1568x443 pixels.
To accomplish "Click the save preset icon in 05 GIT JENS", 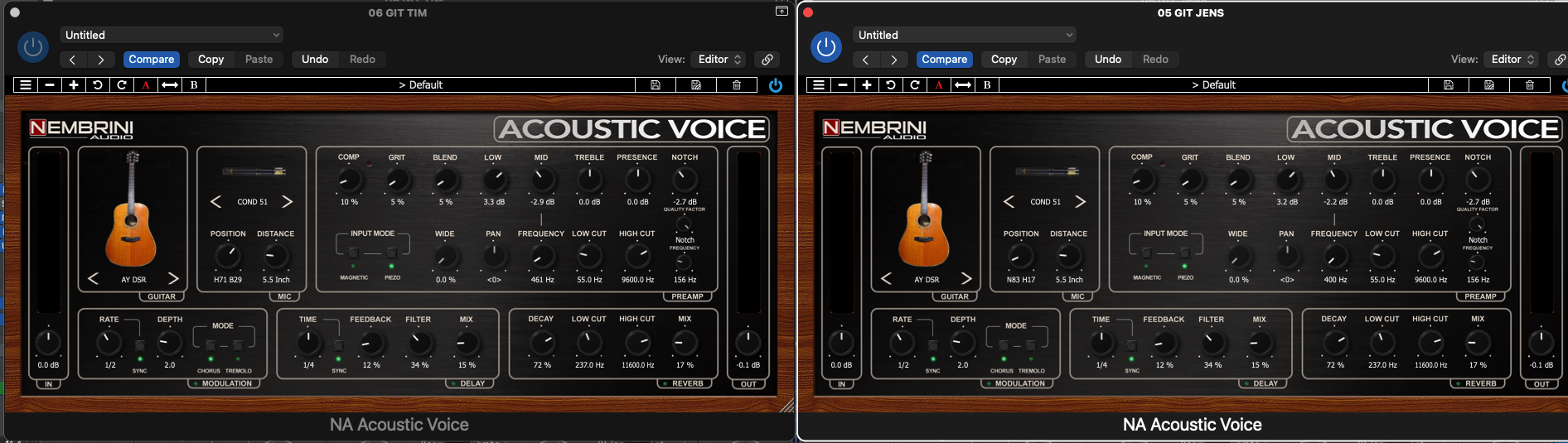I will point(1448,84).
